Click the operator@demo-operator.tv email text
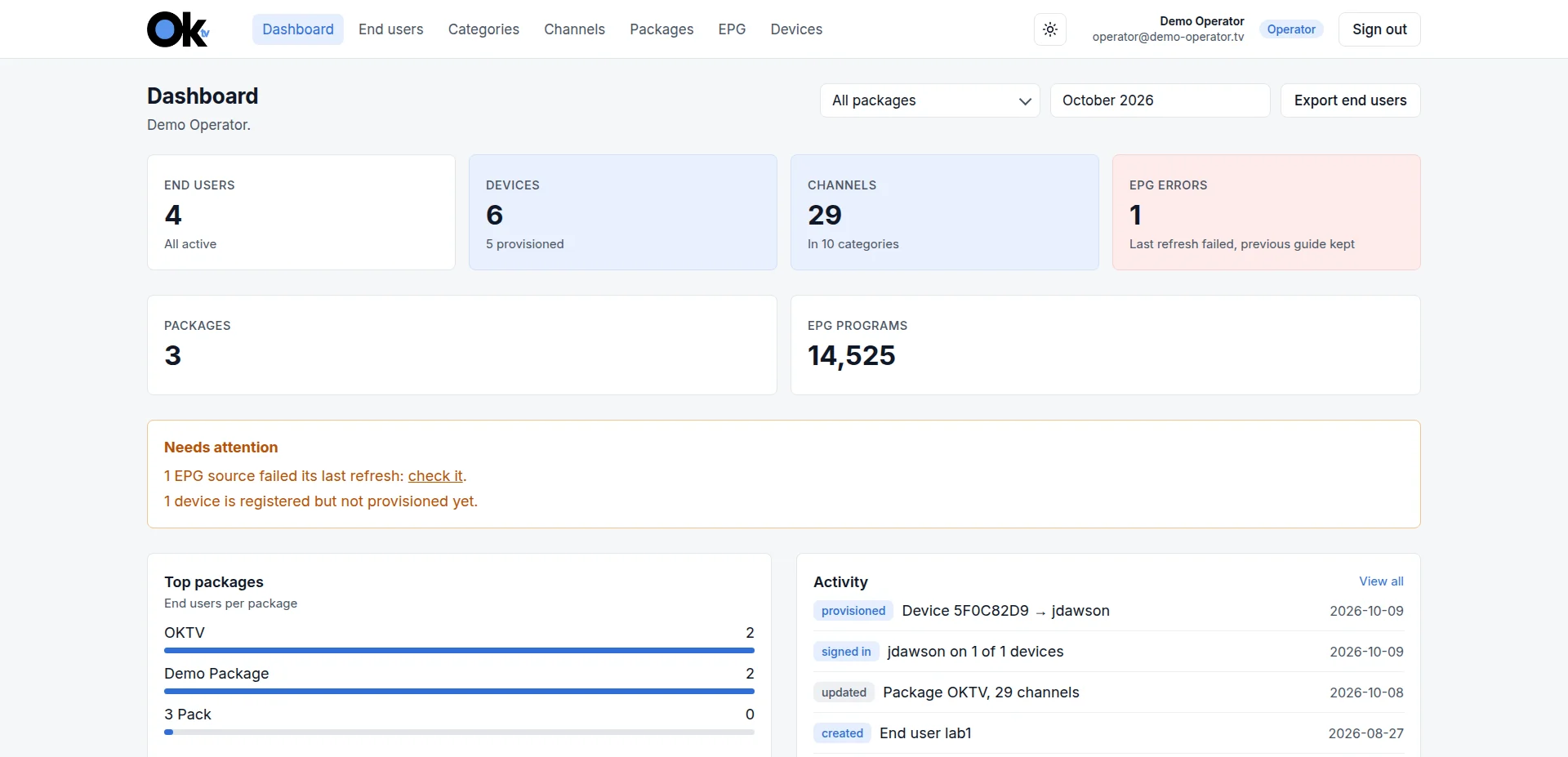The height and width of the screenshot is (757, 1568). click(x=1168, y=37)
